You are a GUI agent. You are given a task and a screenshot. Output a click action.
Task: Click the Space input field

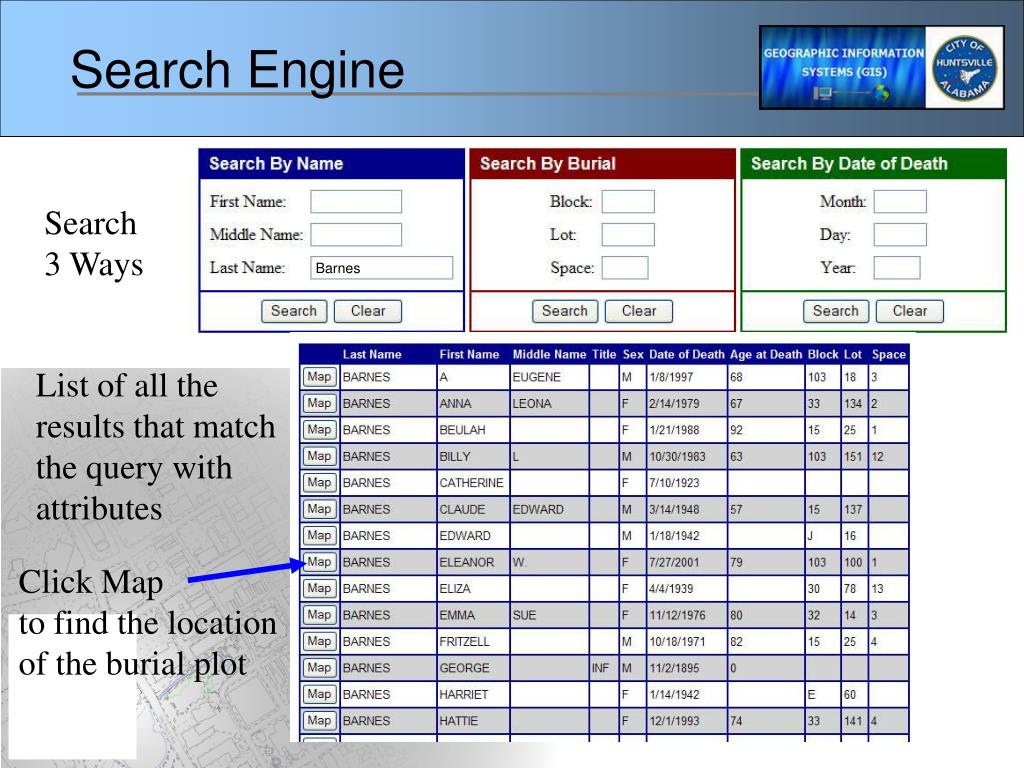625,268
